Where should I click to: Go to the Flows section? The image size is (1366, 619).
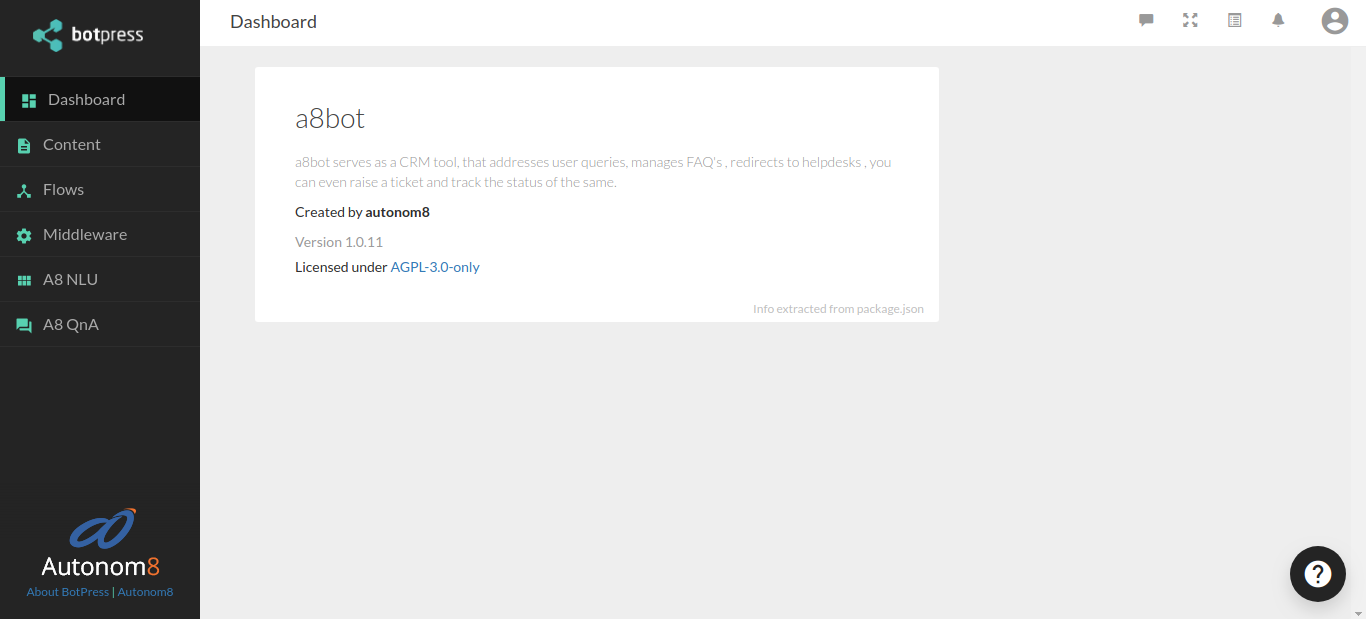(100, 189)
